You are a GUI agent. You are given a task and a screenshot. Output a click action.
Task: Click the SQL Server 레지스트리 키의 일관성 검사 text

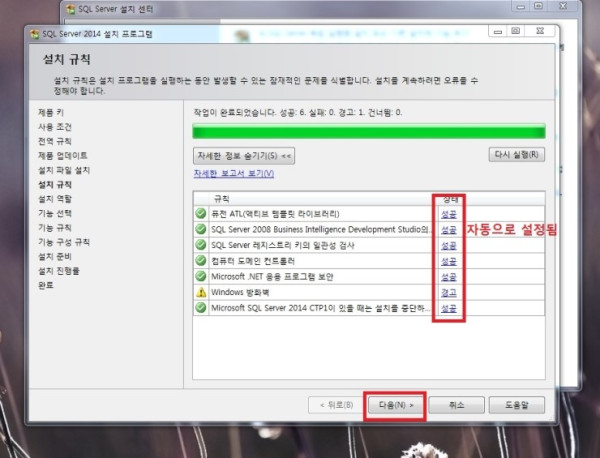283,245
